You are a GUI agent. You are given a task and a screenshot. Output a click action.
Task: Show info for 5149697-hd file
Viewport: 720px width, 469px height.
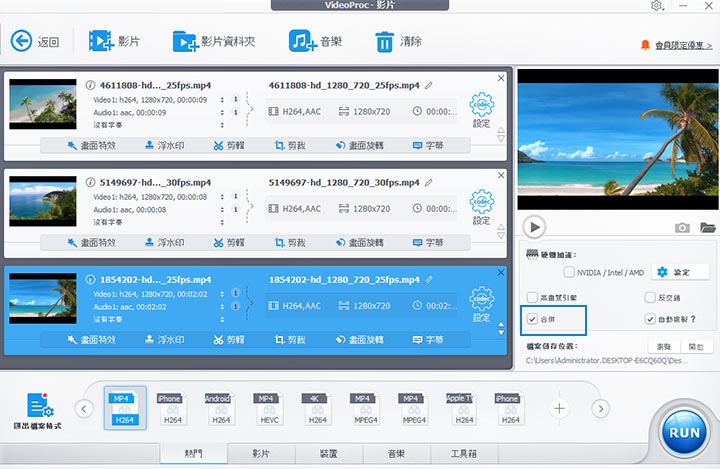tap(90, 182)
